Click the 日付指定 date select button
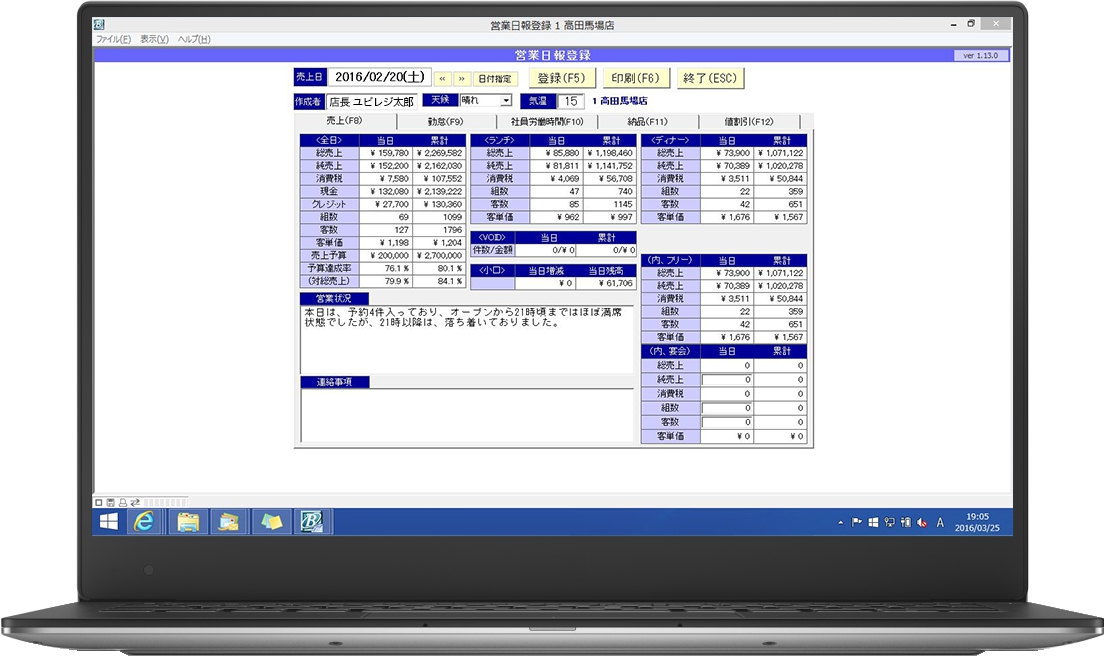 (496, 78)
